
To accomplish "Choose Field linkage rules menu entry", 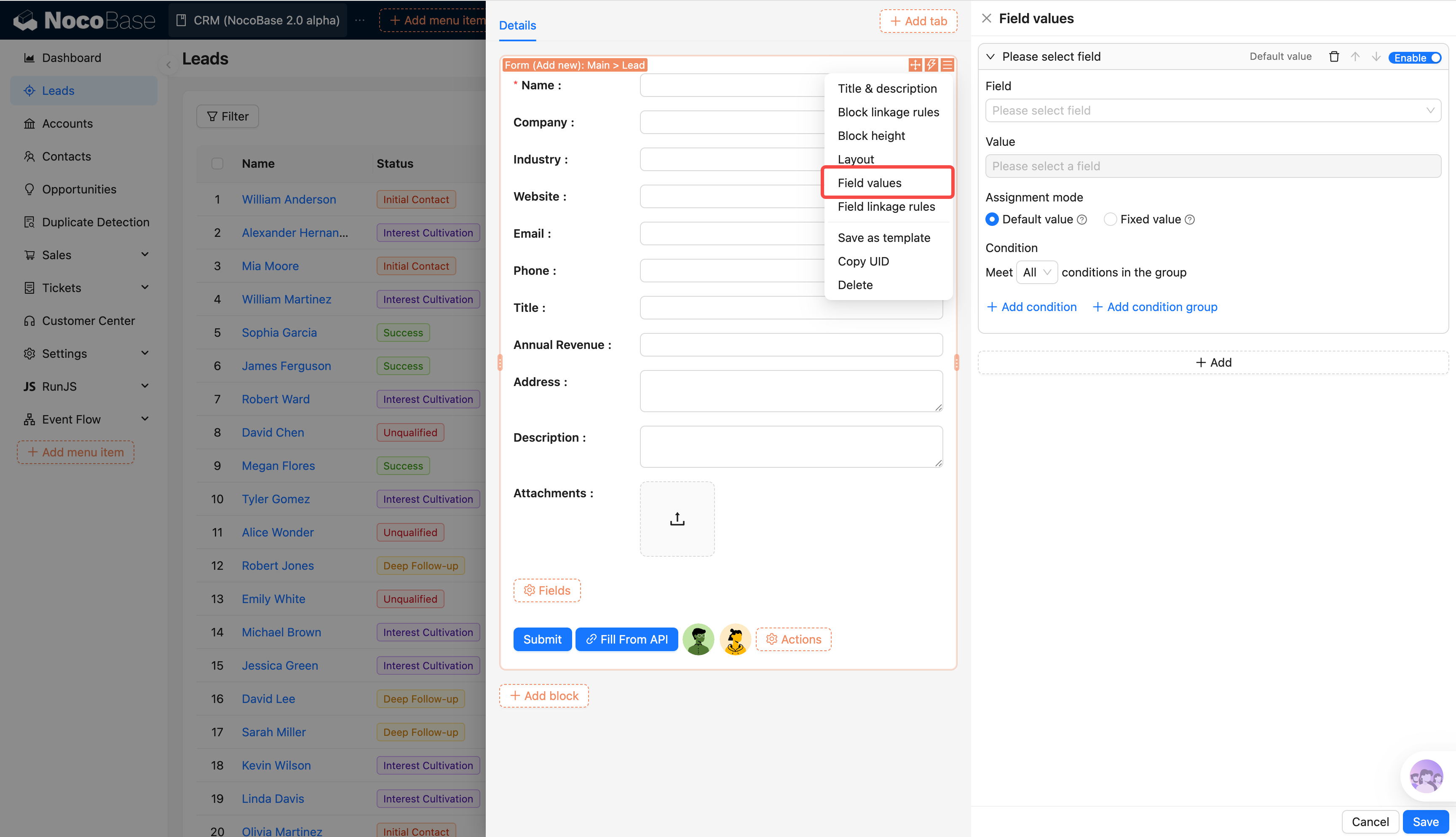I will [886, 207].
